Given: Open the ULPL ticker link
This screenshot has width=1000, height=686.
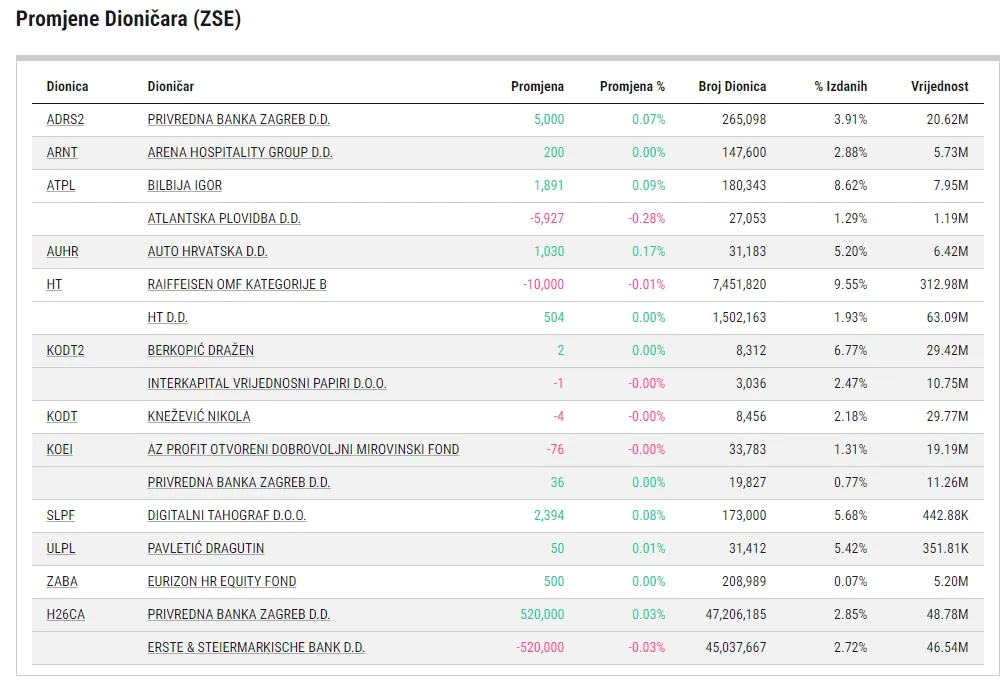Looking at the screenshot, I should click(x=61, y=548).
